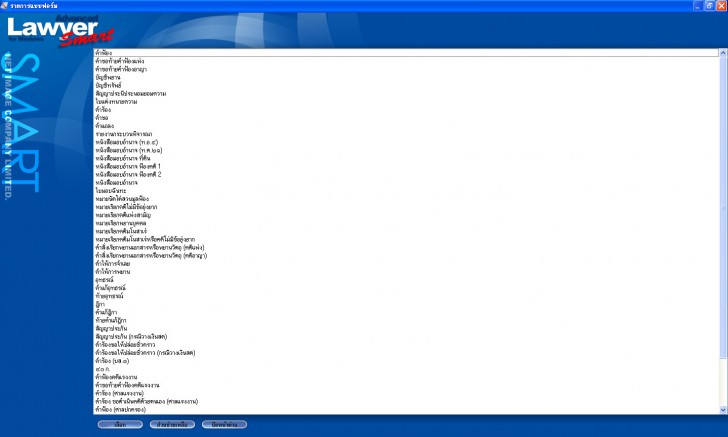The height and width of the screenshot is (437, 728).
Task: Select คำสั่งเรียกพยานเอกสารหรือพยานวัตถุ (คดีอาญา) row
Action: [406, 255]
